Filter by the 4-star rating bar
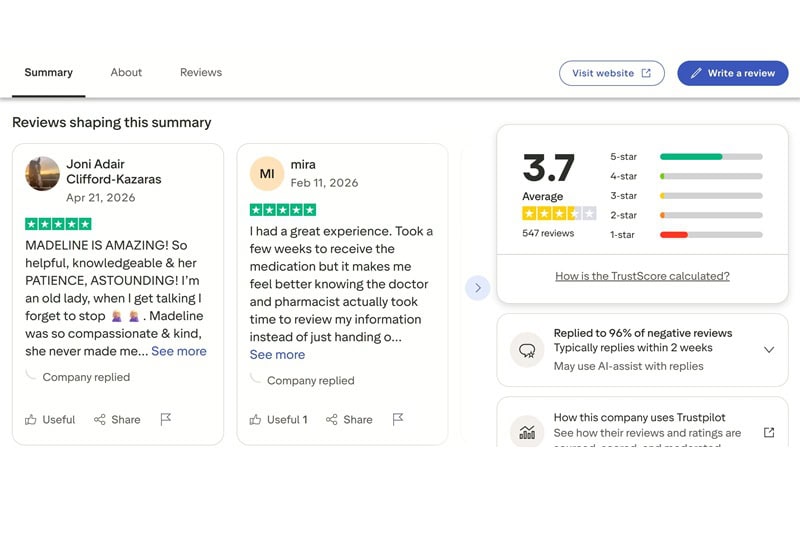 pos(711,176)
